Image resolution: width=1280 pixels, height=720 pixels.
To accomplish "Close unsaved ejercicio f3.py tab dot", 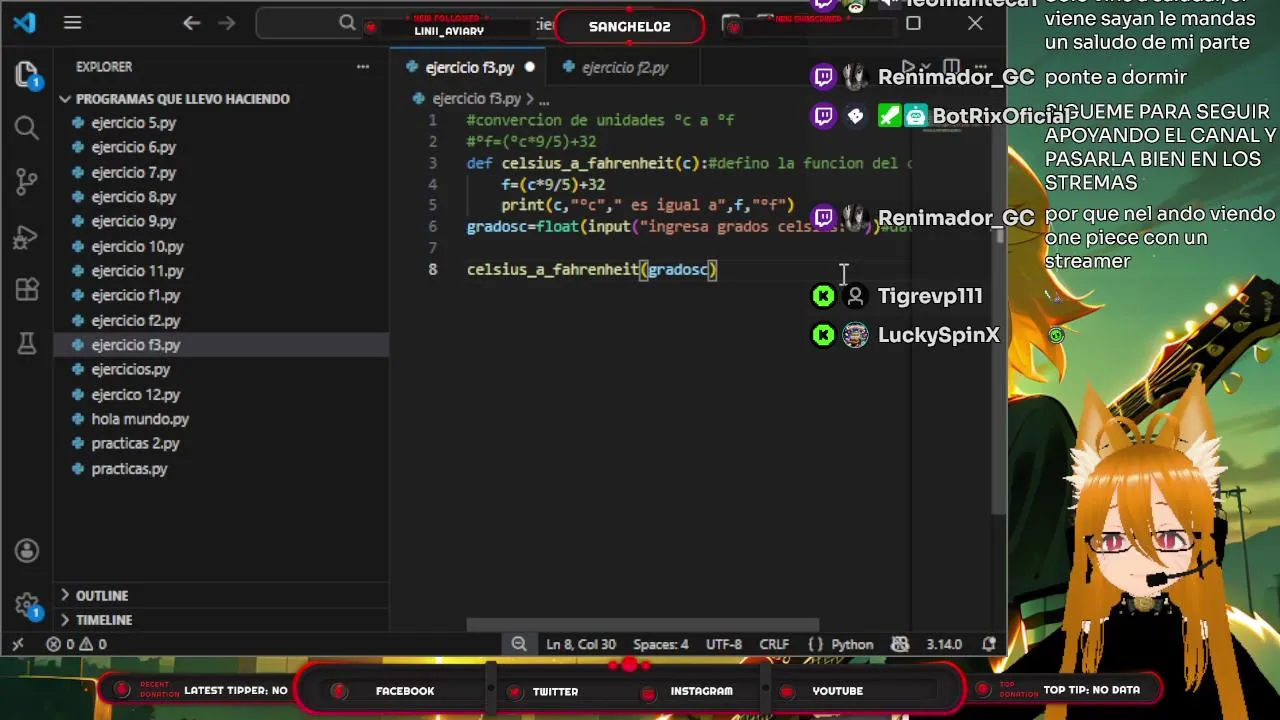I will 529,68.
